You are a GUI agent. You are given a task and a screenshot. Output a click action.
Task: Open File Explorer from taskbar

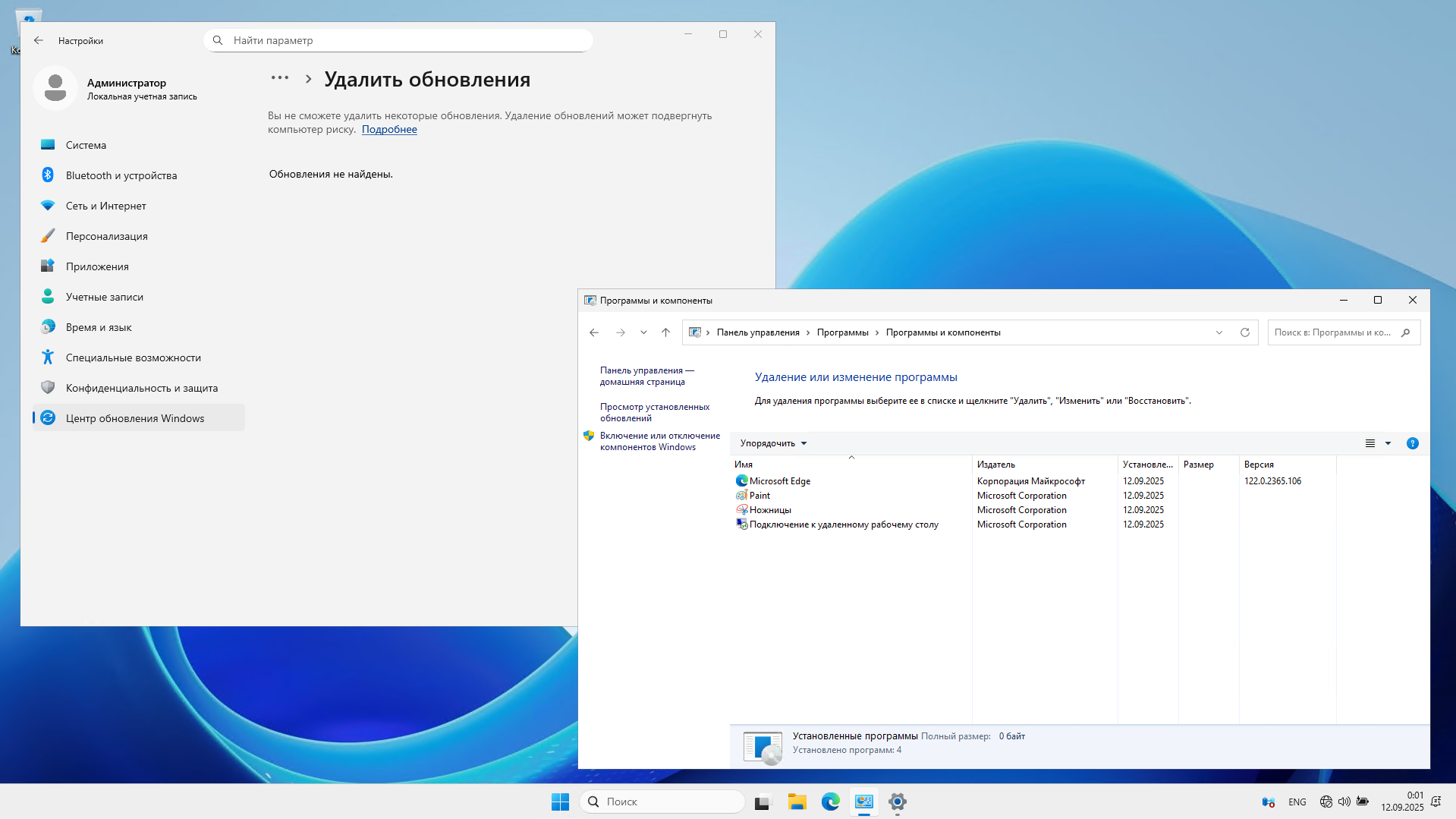pyautogui.click(x=797, y=802)
